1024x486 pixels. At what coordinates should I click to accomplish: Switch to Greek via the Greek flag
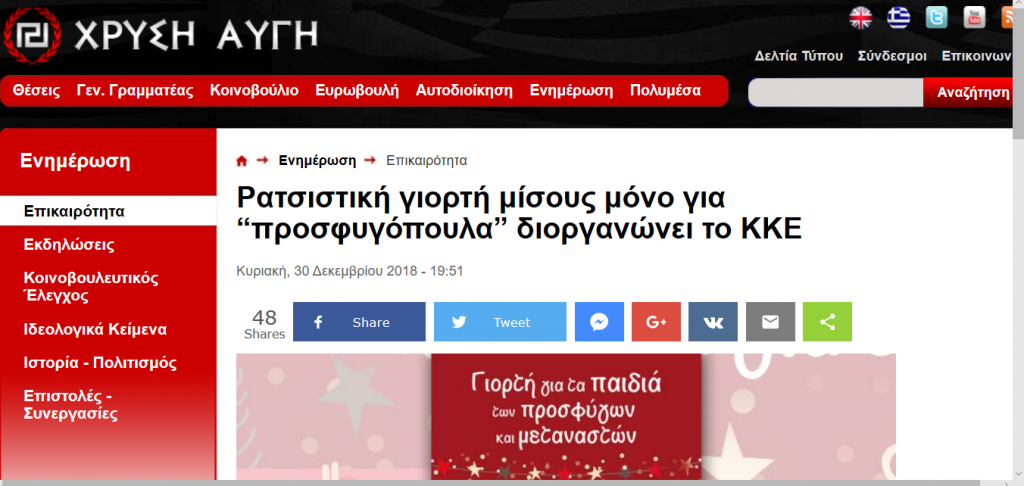(x=899, y=18)
